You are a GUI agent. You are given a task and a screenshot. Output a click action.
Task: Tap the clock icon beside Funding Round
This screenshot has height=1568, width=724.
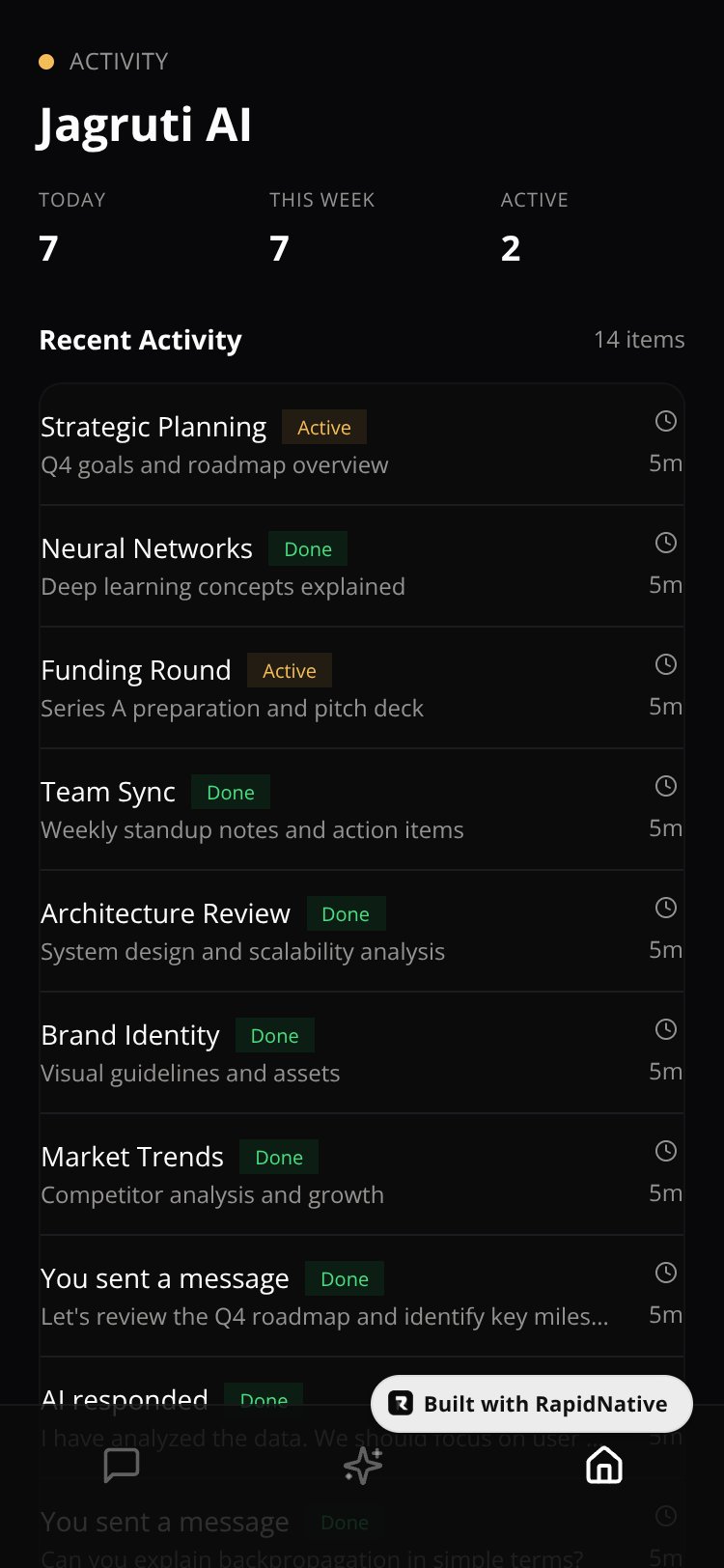click(666, 664)
